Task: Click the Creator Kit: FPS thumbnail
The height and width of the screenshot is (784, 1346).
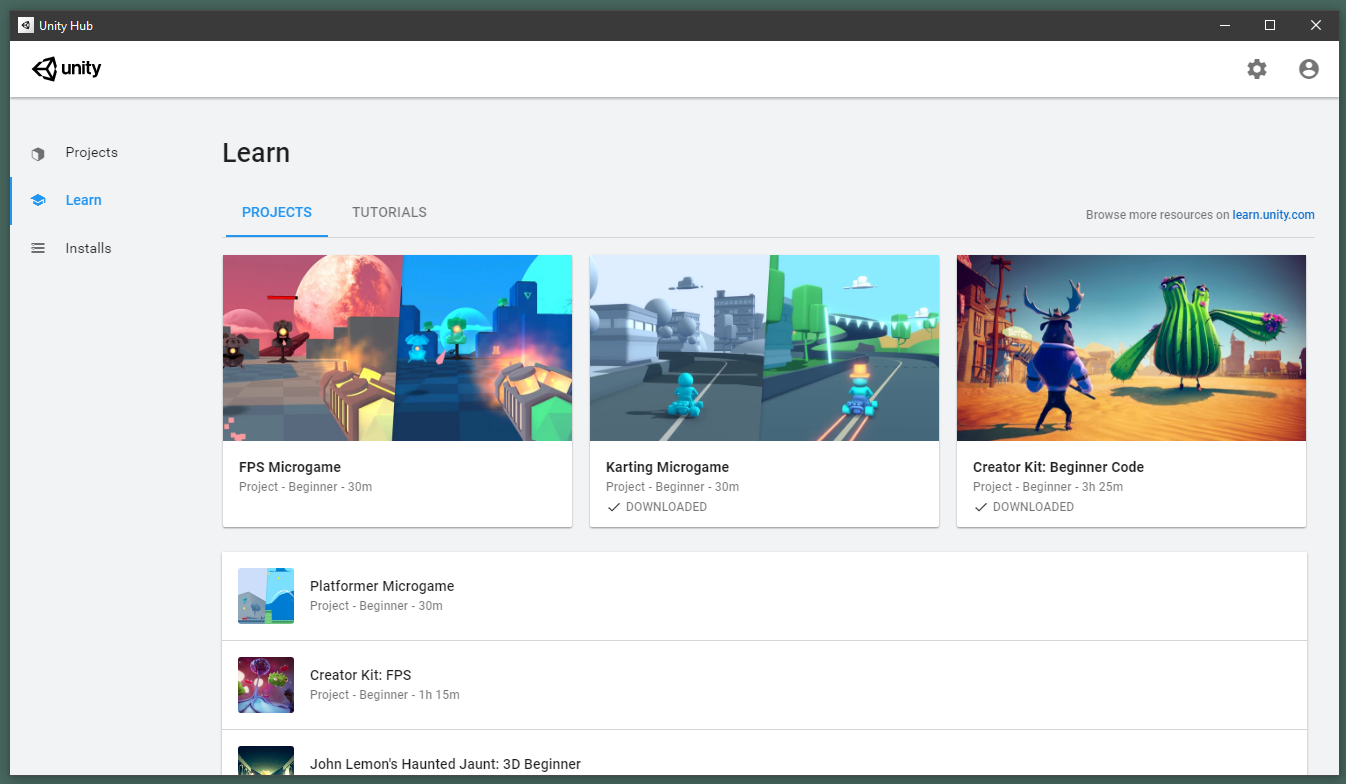Action: [266, 685]
